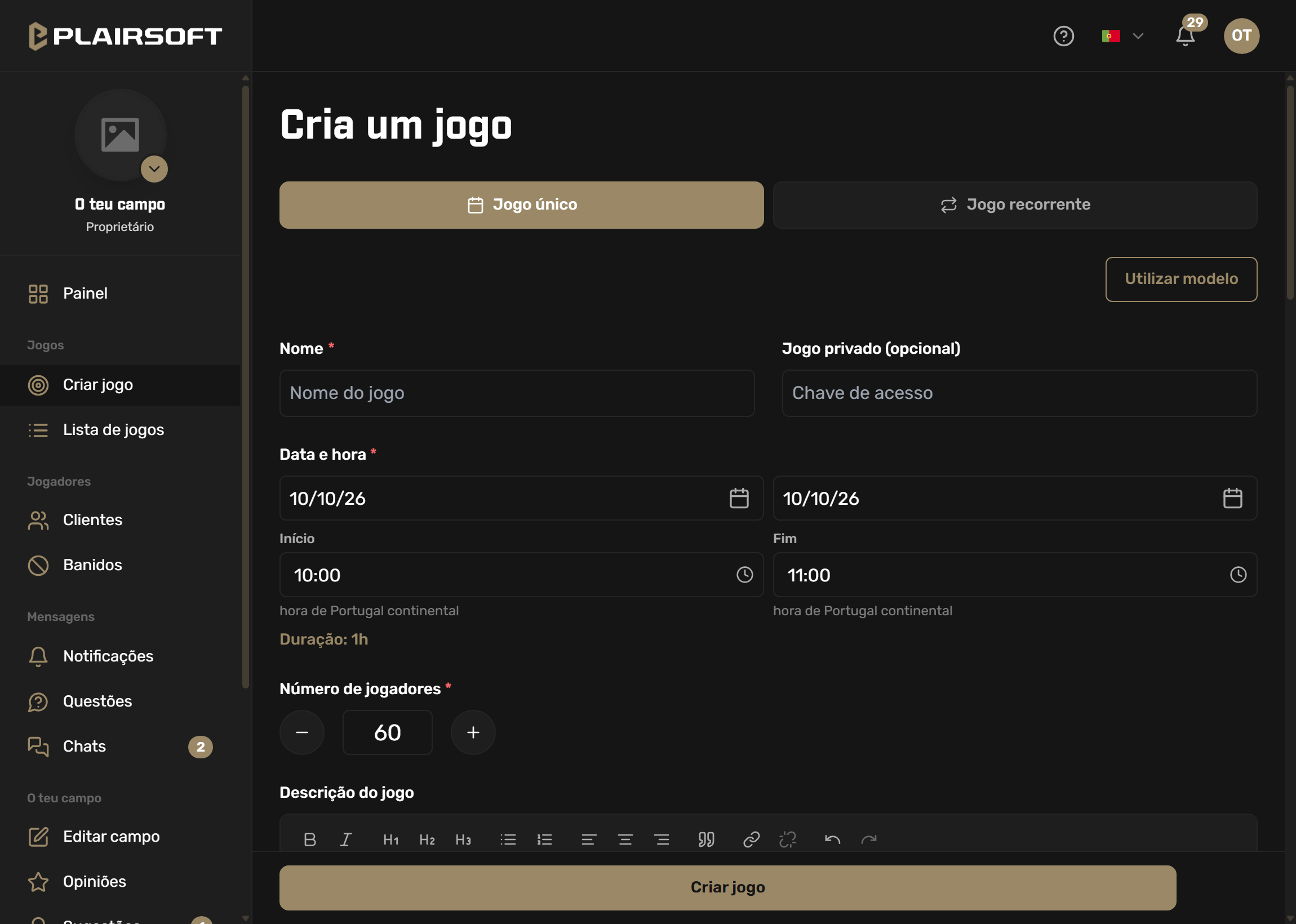
Task: Remove link in description editor
Action: (788, 839)
